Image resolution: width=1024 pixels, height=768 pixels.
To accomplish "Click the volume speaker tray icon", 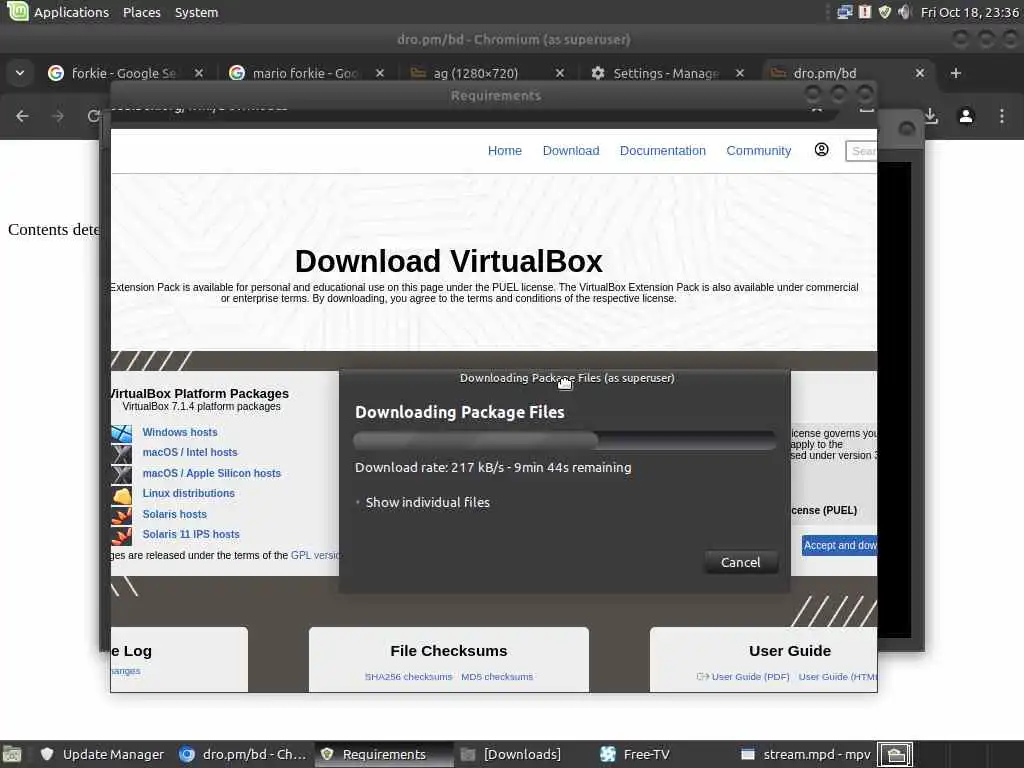I will pos(904,12).
